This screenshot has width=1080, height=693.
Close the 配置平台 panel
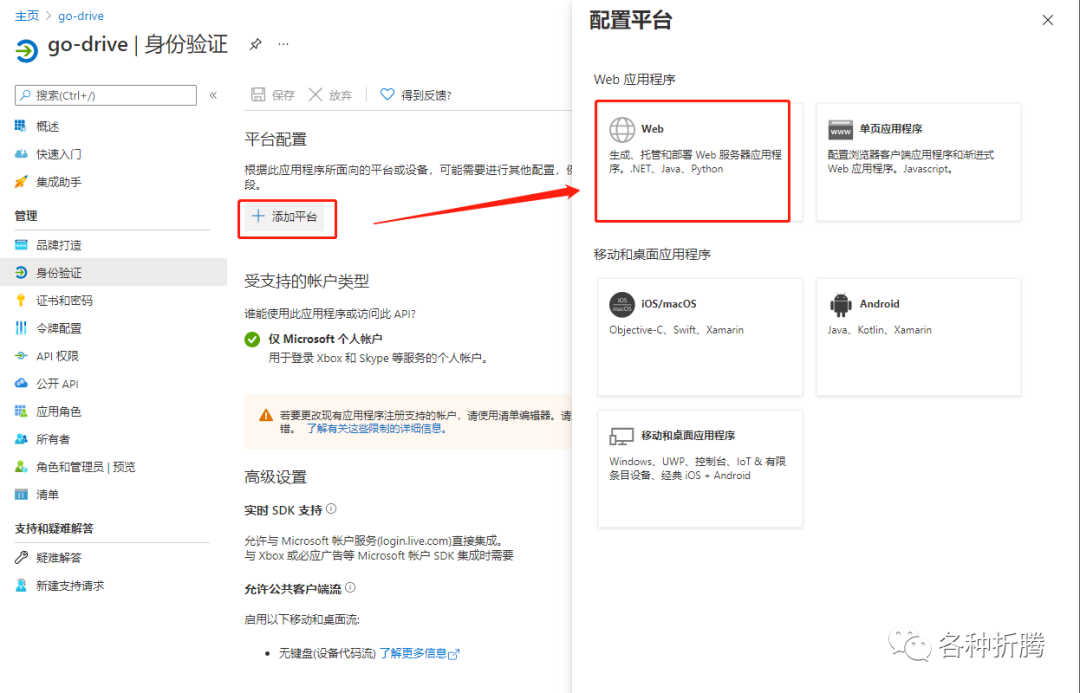click(x=1048, y=20)
